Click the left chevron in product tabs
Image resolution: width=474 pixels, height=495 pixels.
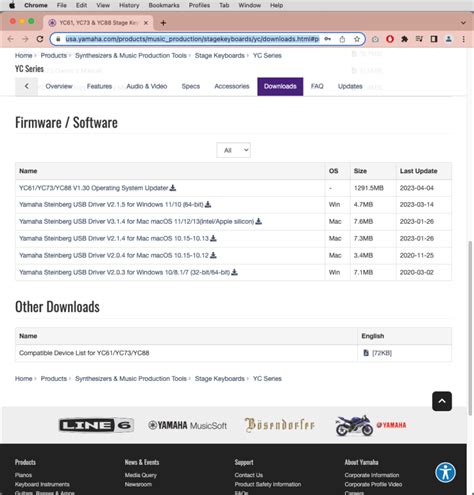pos(26,86)
